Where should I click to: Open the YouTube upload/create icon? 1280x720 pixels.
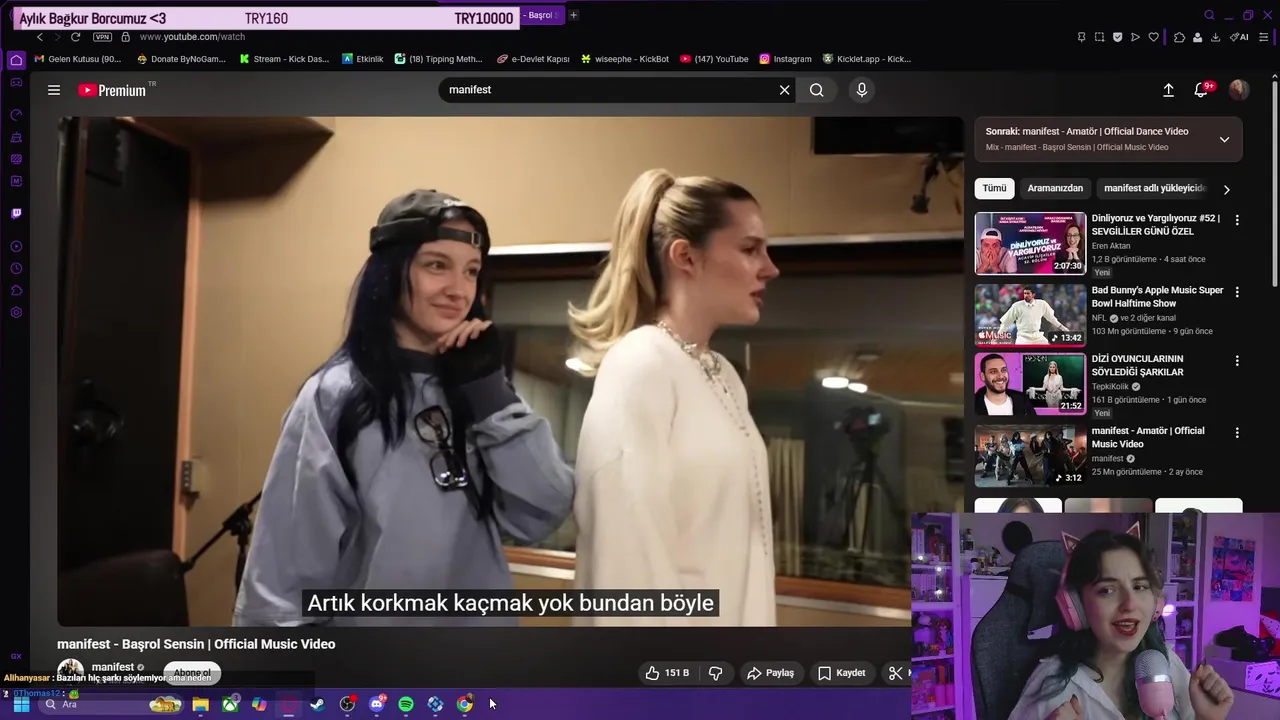coord(1168,90)
